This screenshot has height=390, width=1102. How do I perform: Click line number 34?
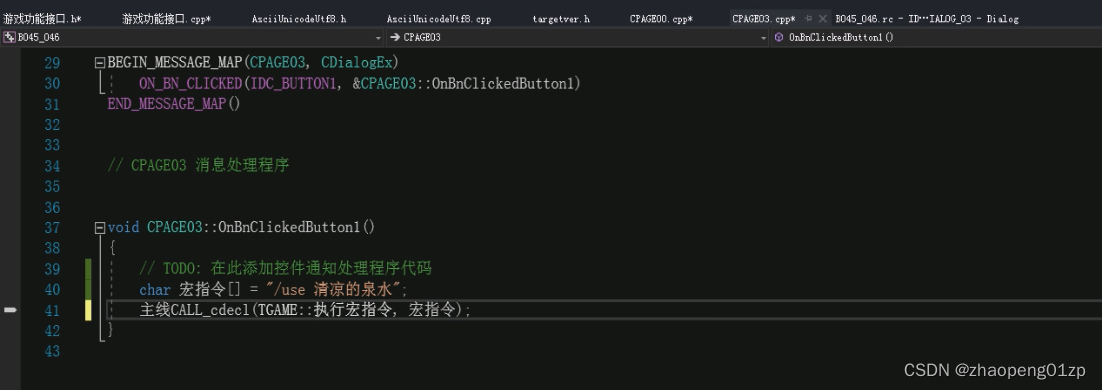click(52, 166)
